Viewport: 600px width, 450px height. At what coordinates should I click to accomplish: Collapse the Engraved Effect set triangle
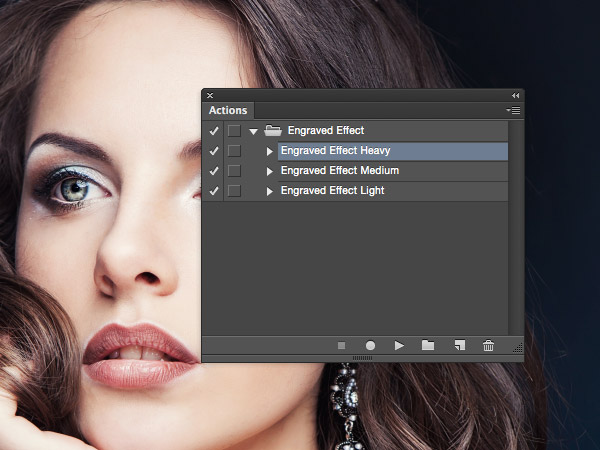tap(253, 132)
